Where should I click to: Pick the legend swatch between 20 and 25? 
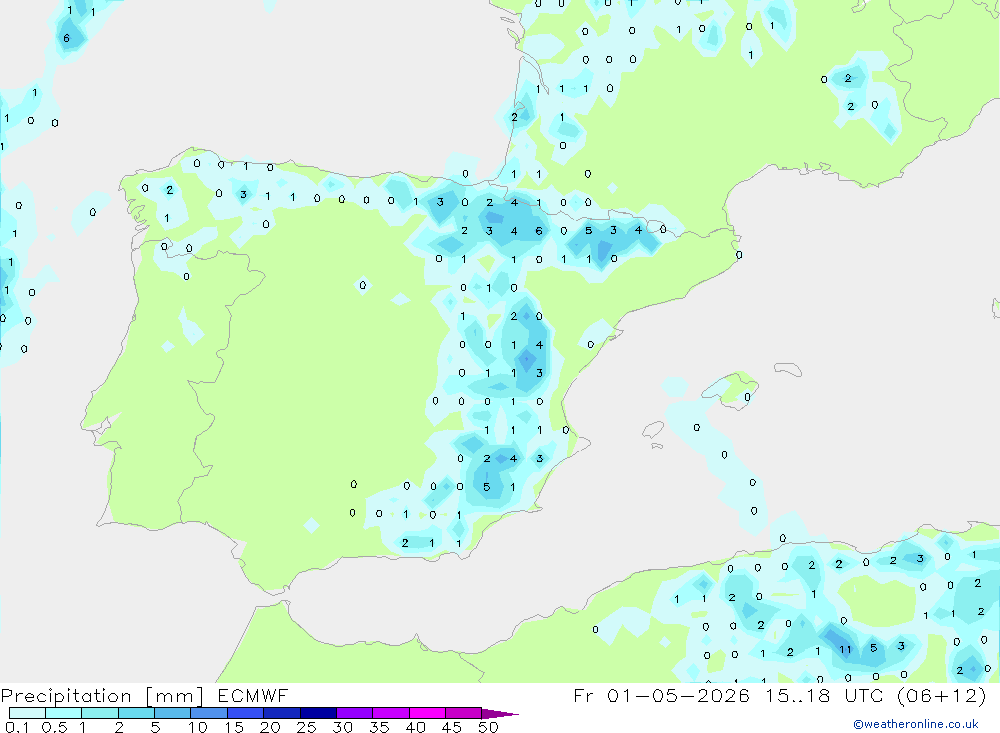(x=281, y=713)
